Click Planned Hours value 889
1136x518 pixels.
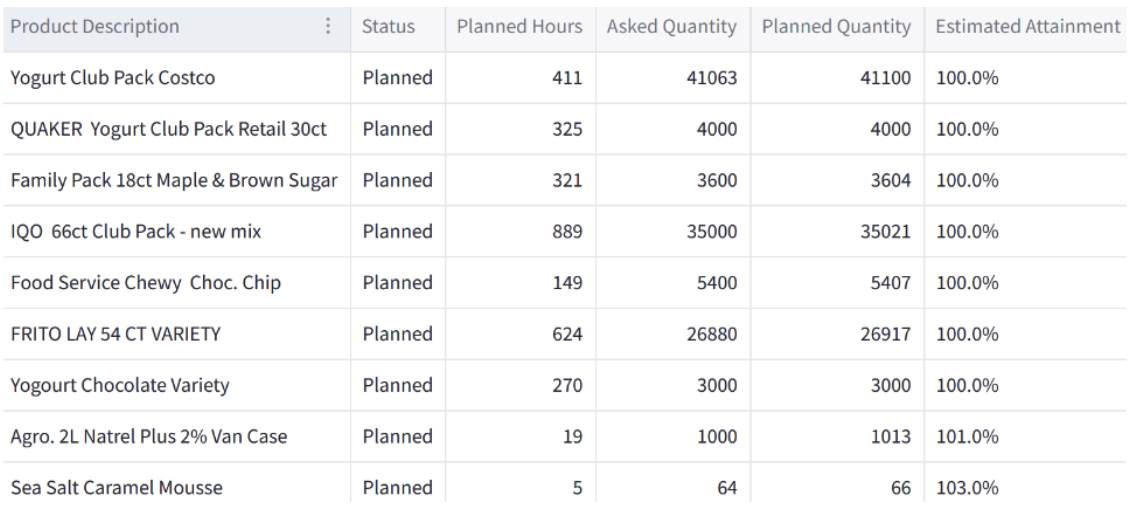tap(567, 232)
